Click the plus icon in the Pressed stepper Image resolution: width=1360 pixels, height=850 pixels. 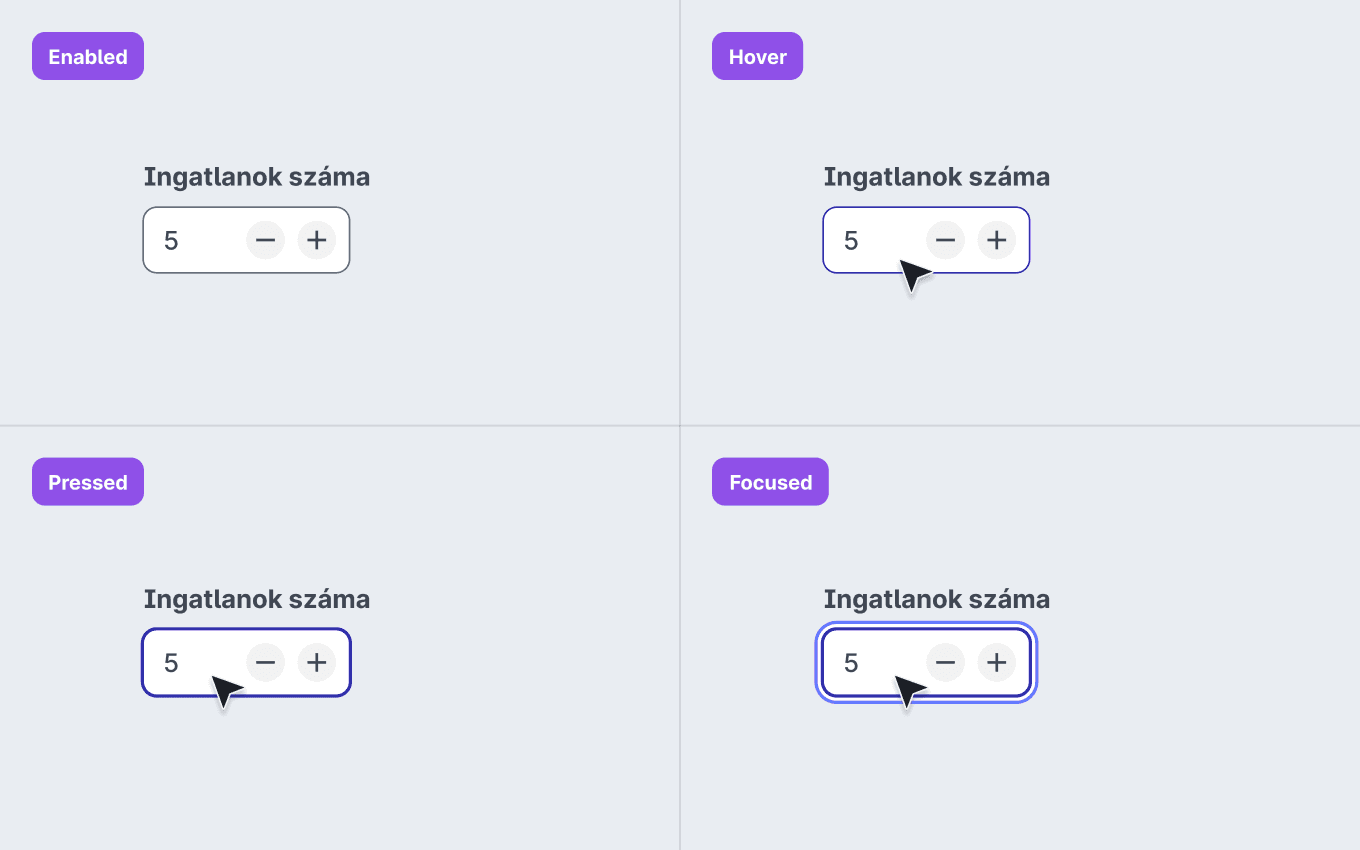[317, 662]
